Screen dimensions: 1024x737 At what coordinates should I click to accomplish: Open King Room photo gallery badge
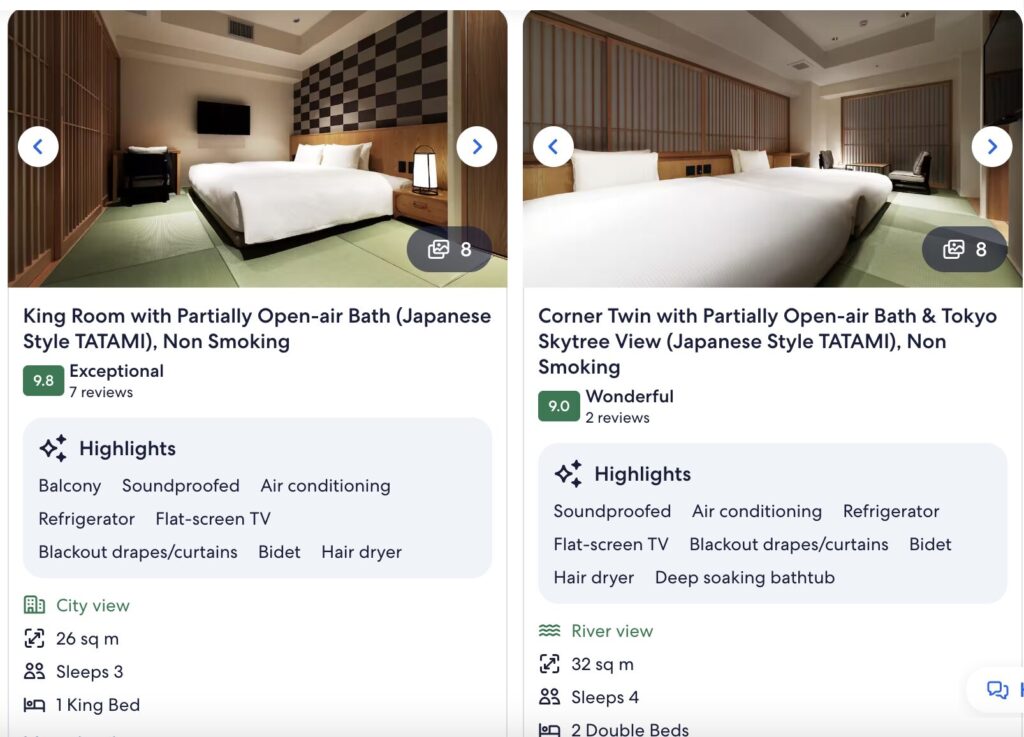tap(449, 249)
